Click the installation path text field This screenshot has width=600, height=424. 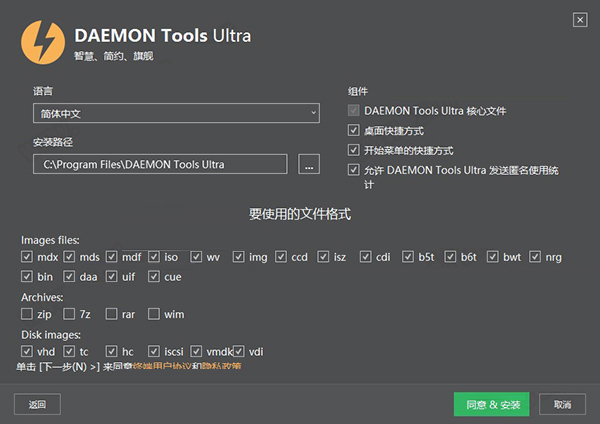point(160,164)
